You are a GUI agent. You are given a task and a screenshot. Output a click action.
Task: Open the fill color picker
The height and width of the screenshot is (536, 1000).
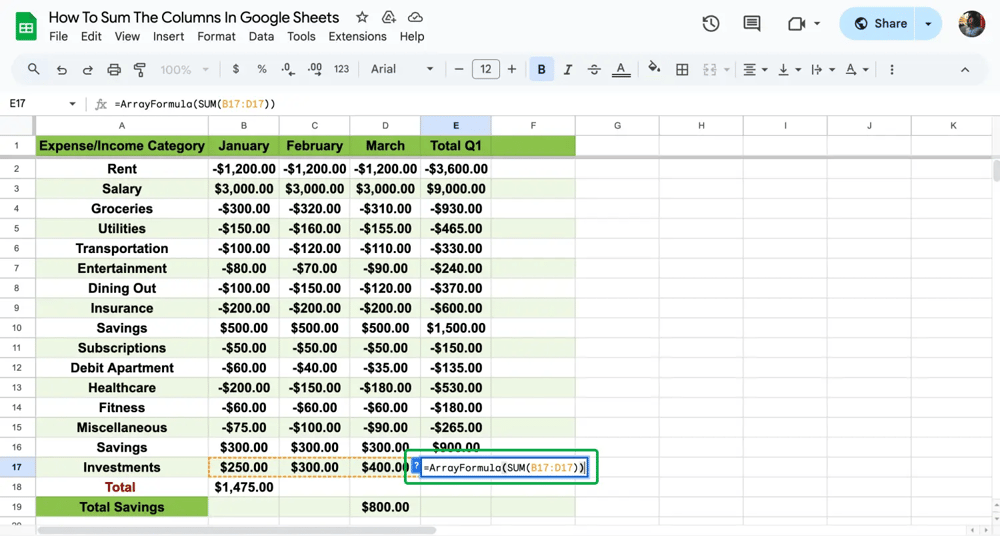click(654, 70)
